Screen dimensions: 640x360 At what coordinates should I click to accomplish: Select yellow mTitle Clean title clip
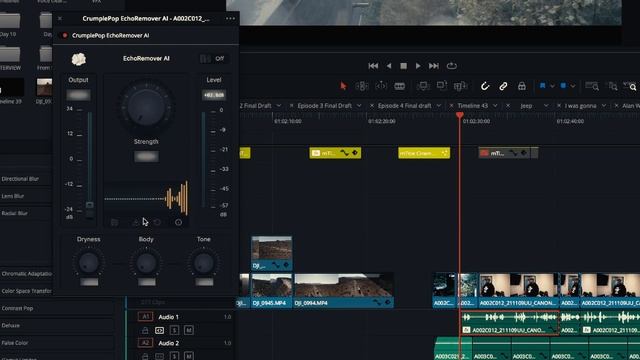pos(424,153)
